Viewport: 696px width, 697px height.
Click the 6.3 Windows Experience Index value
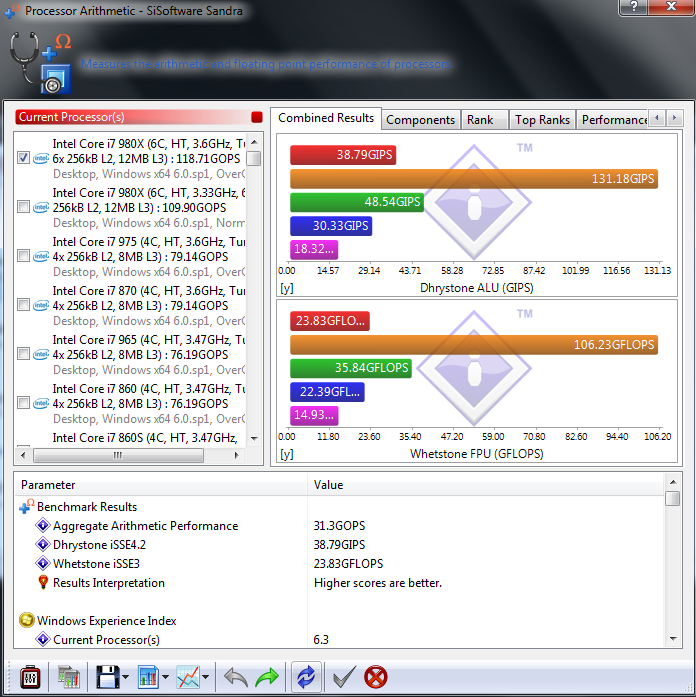pyautogui.click(x=321, y=640)
